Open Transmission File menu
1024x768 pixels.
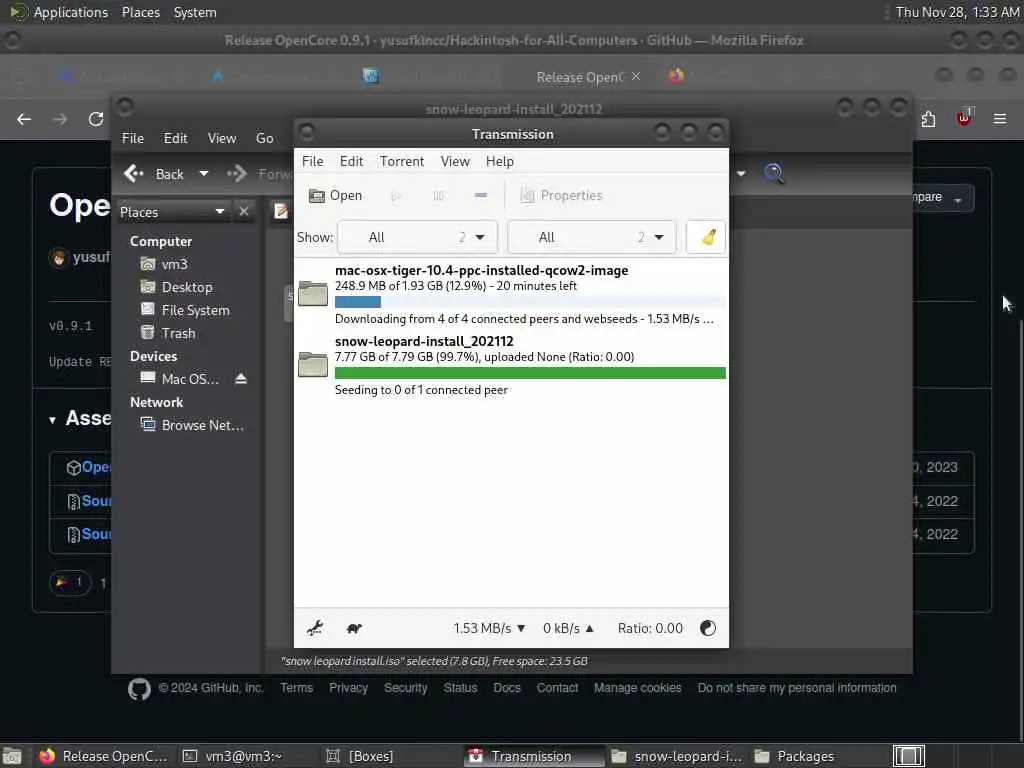(x=312, y=161)
